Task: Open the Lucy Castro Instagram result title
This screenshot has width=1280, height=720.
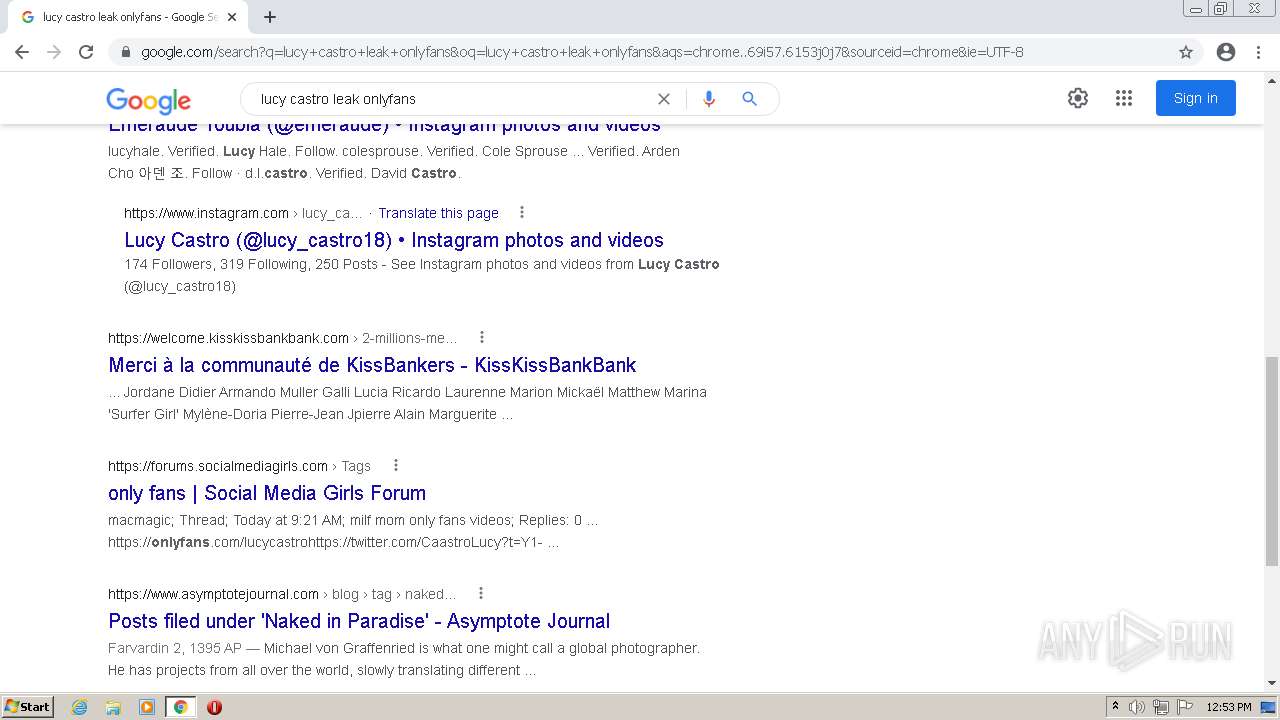Action: (x=394, y=240)
